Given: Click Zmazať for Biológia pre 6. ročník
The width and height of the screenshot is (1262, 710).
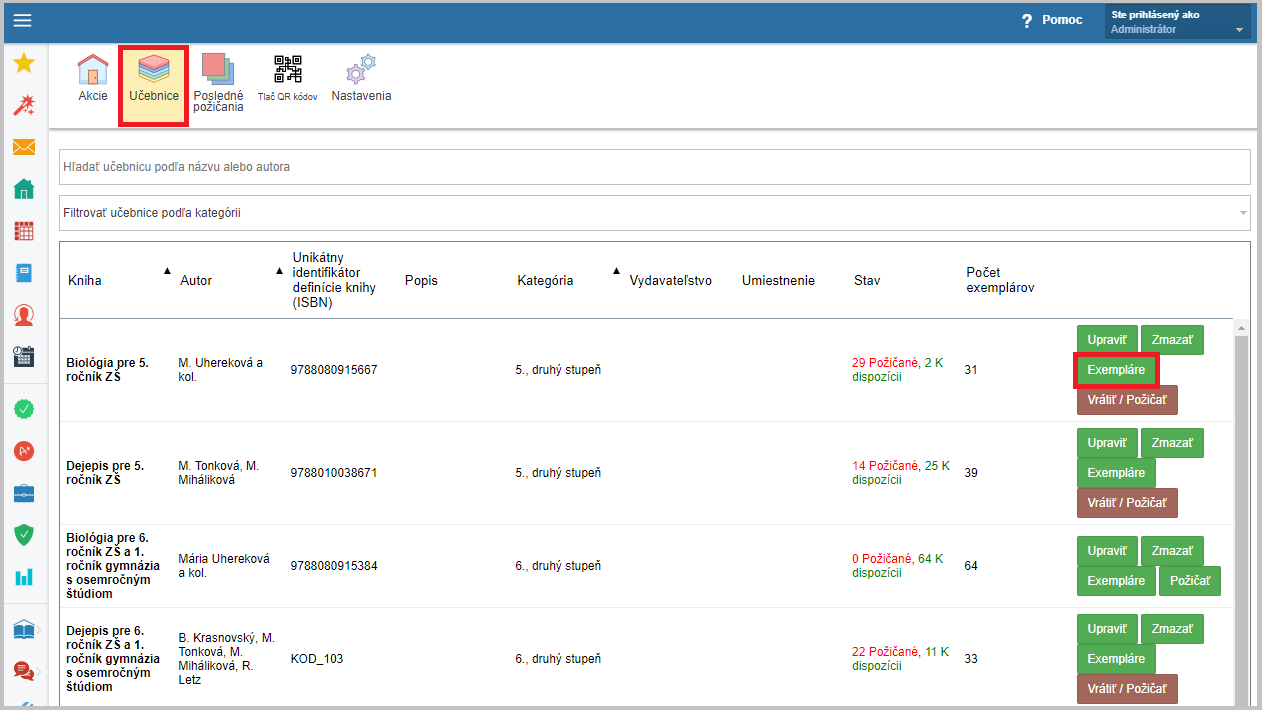Looking at the screenshot, I should pyautogui.click(x=1172, y=551).
